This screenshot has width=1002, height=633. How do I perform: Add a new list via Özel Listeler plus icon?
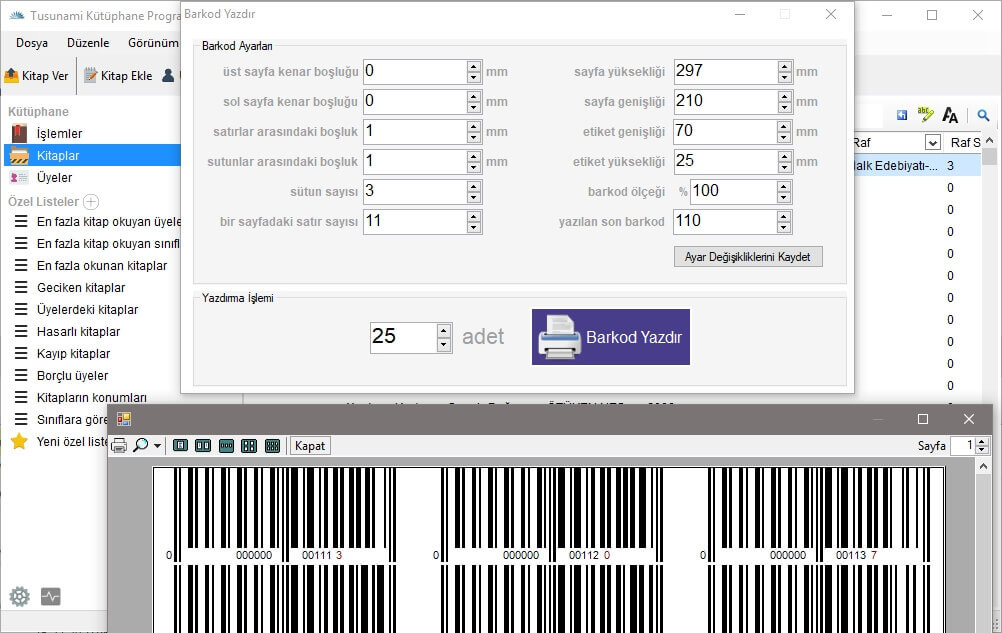click(91, 202)
